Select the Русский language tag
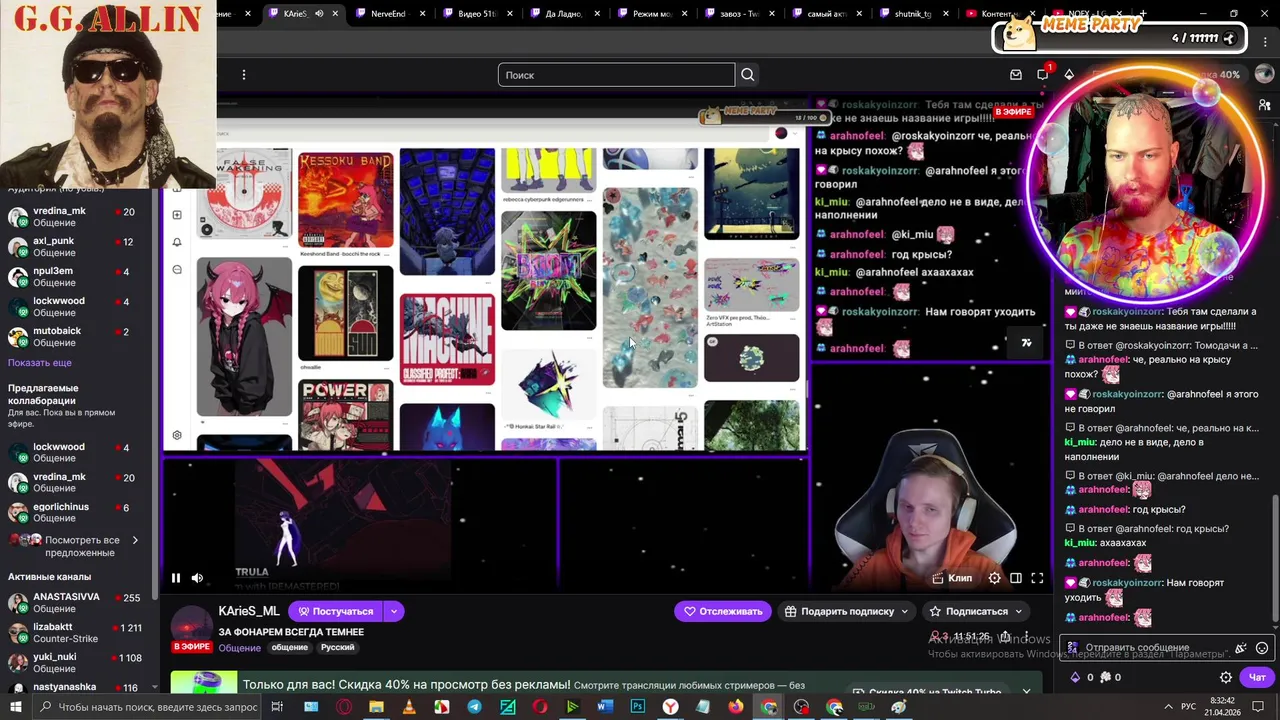The width and height of the screenshot is (1280, 720). (x=337, y=647)
